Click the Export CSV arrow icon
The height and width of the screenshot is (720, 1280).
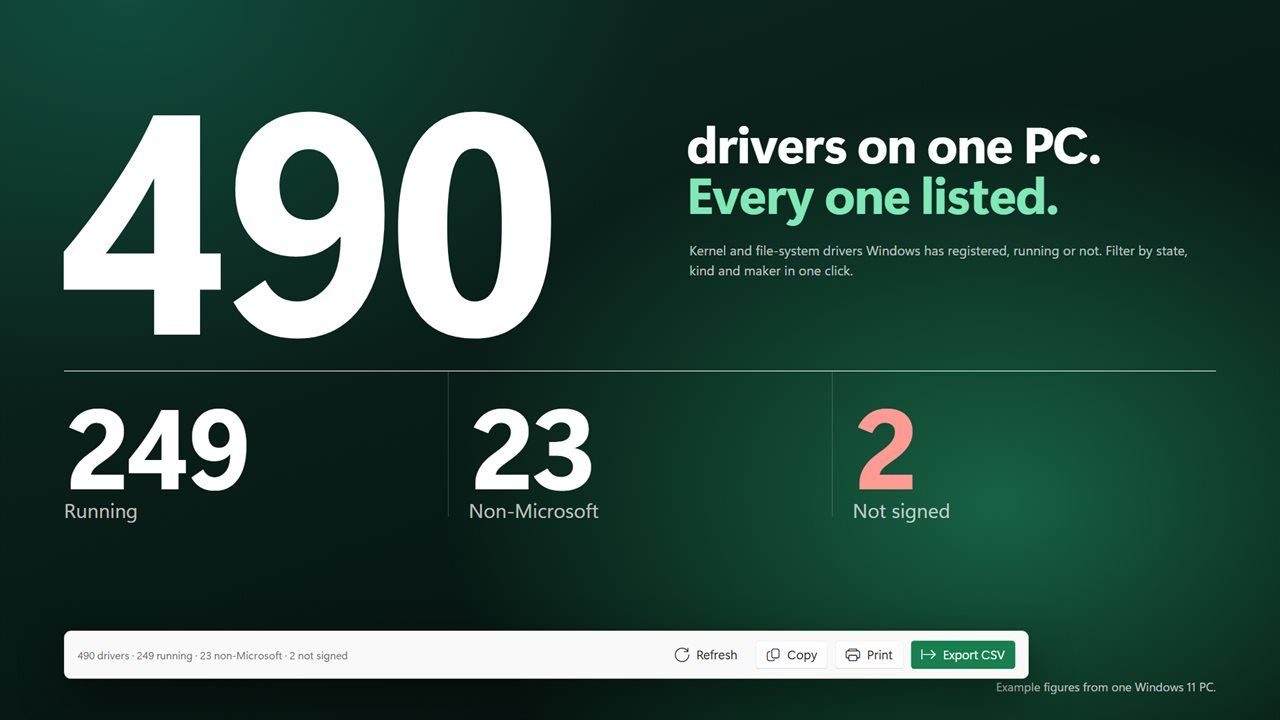928,655
